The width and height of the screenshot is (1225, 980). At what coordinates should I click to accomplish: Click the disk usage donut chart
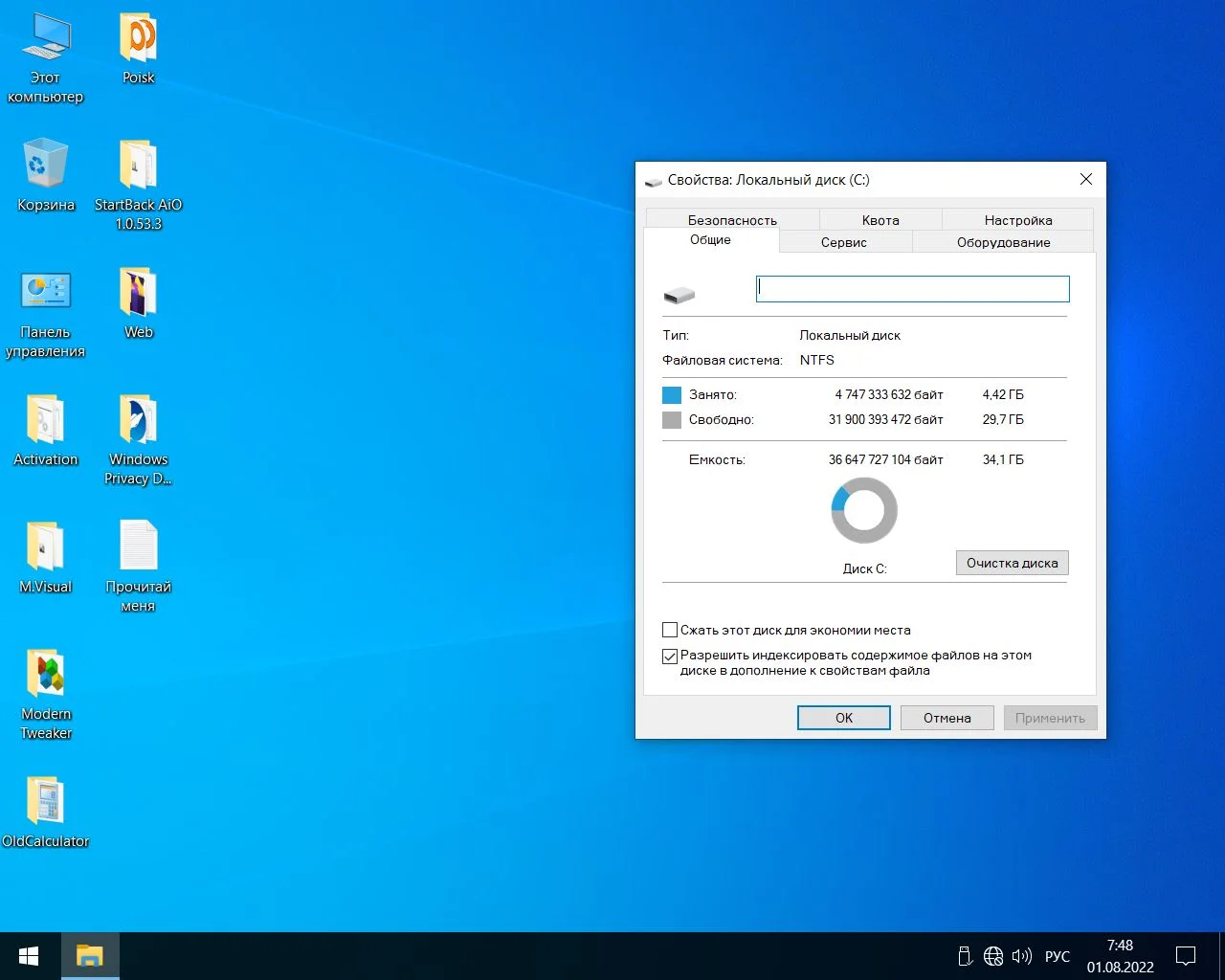tap(864, 511)
